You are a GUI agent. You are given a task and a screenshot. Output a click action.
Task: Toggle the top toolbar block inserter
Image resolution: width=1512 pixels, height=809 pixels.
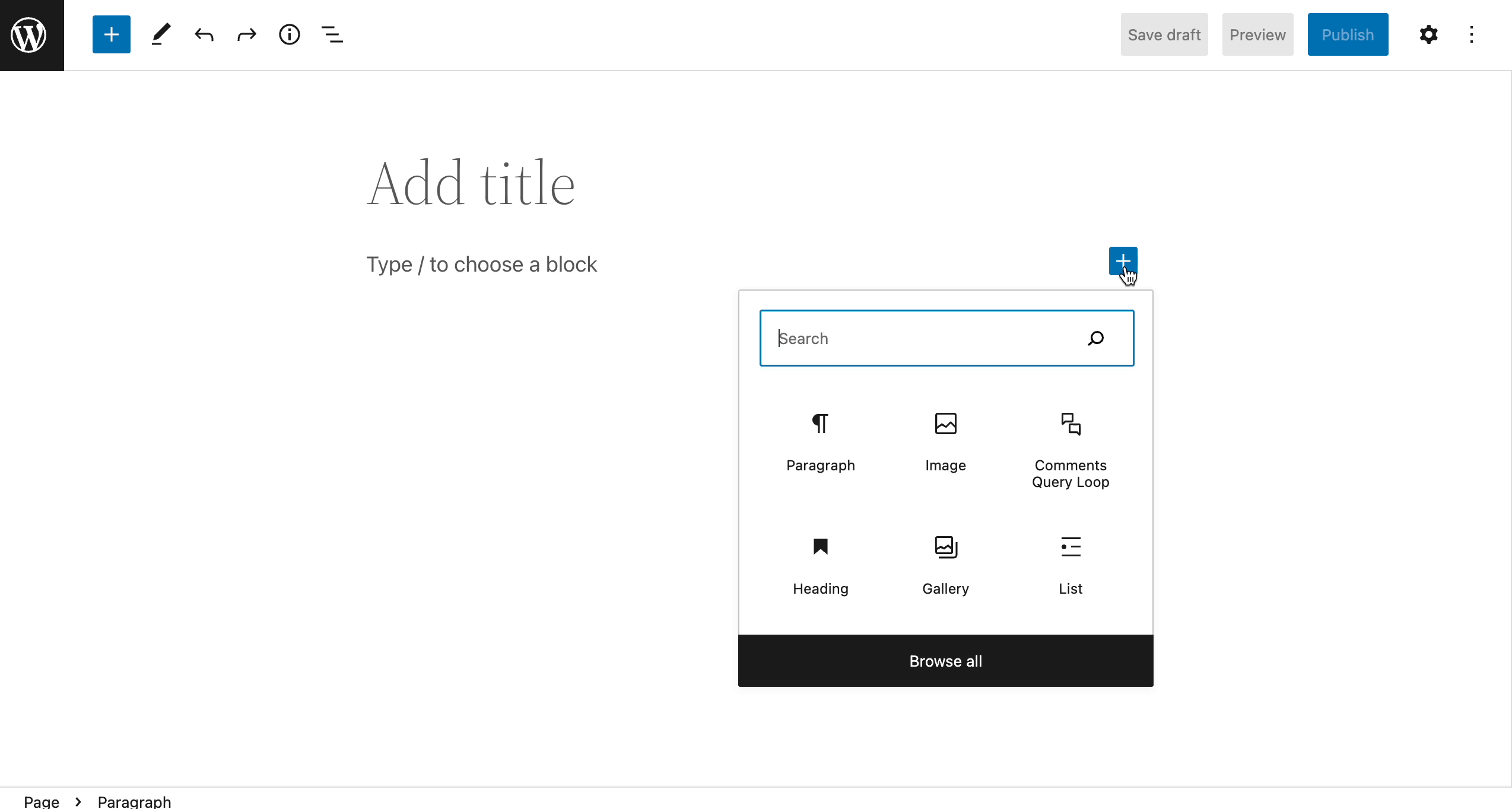pos(111,34)
